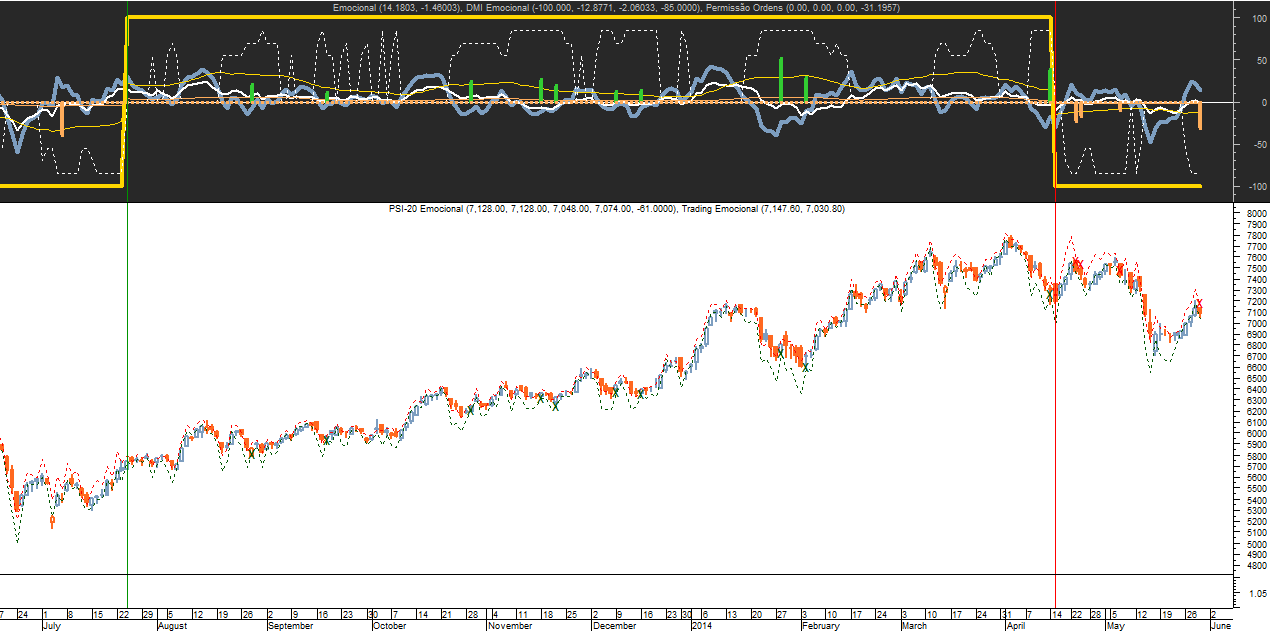Click the November month label
The image size is (1270, 631).
510,626
